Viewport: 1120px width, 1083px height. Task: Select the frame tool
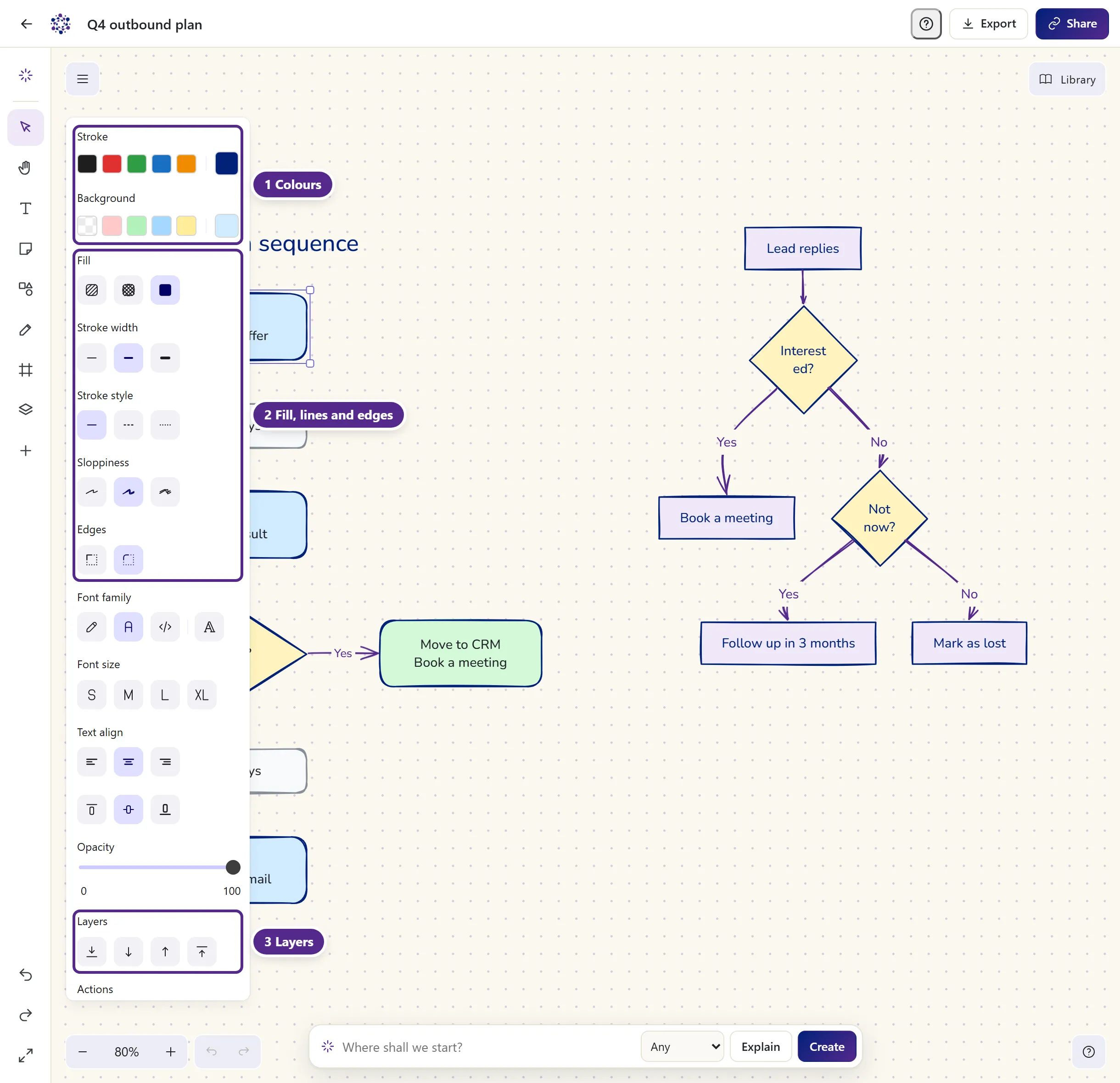(25, 369)
